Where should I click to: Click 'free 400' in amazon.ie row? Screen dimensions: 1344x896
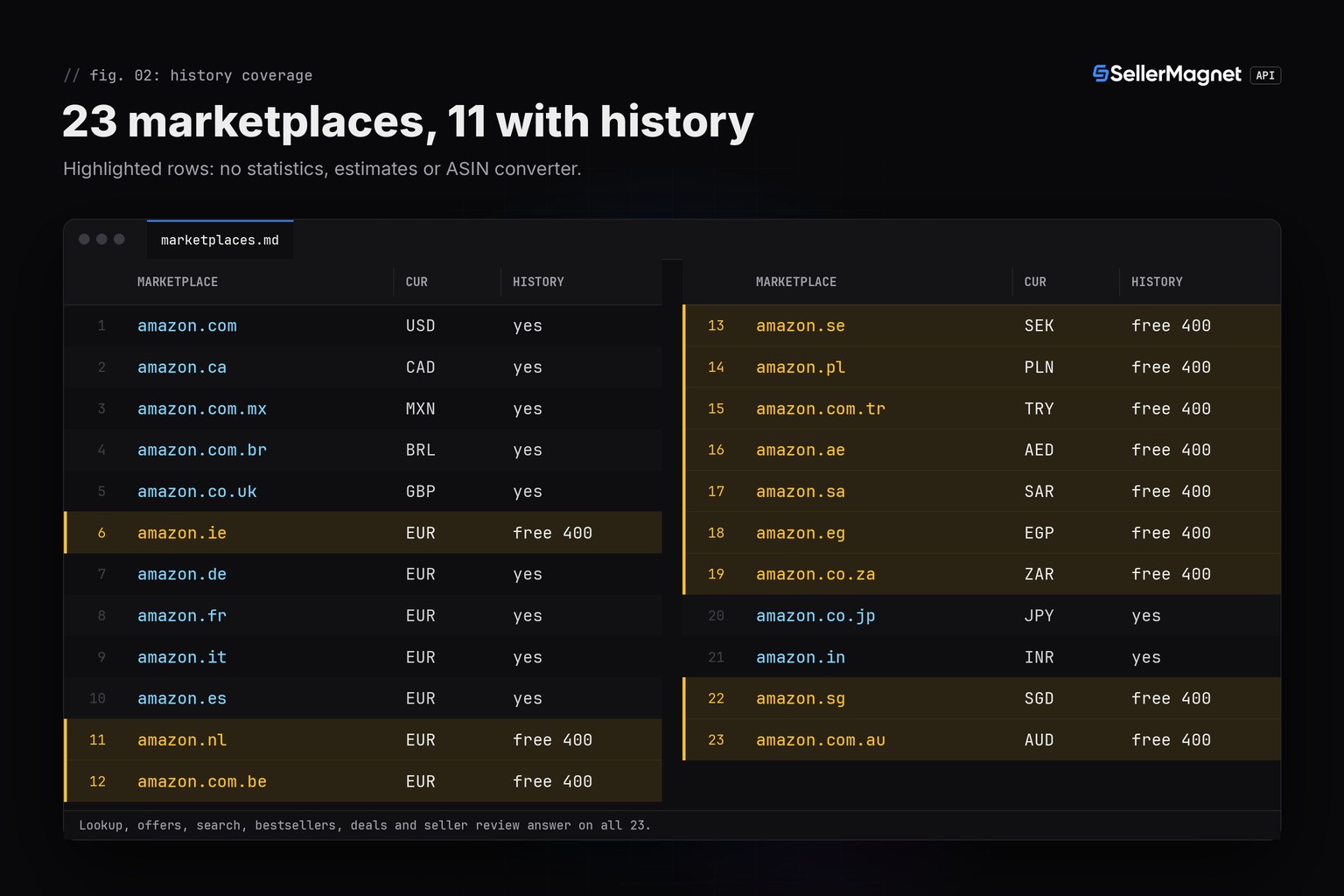pos(553,533)
